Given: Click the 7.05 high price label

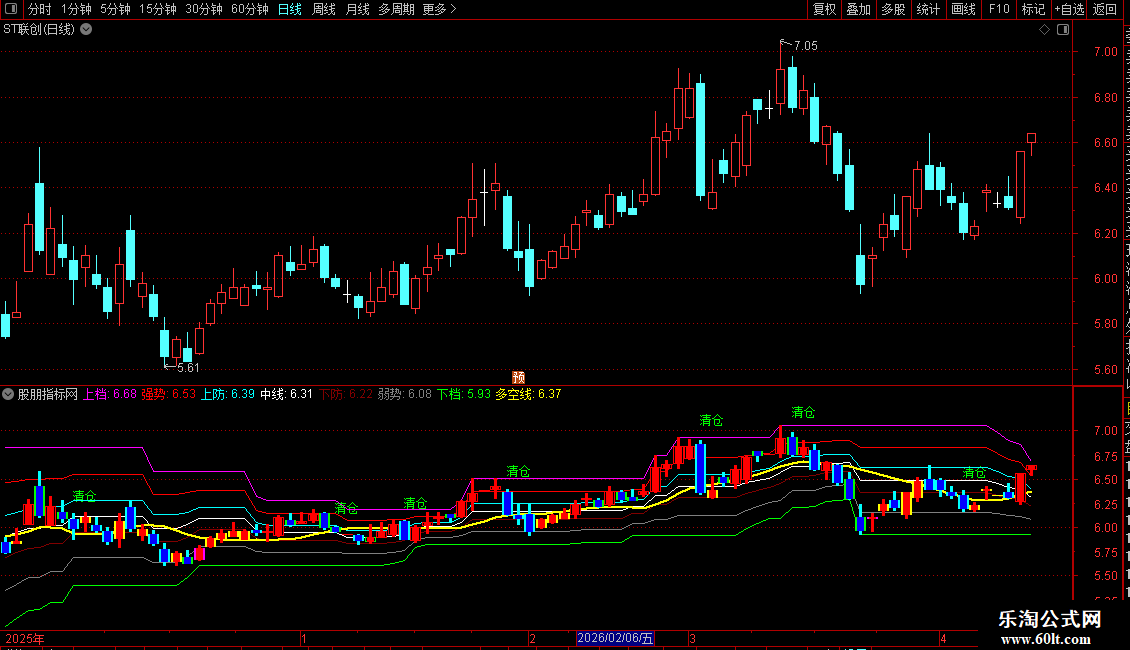Looking at the screenshot, I should click(806, 46).
